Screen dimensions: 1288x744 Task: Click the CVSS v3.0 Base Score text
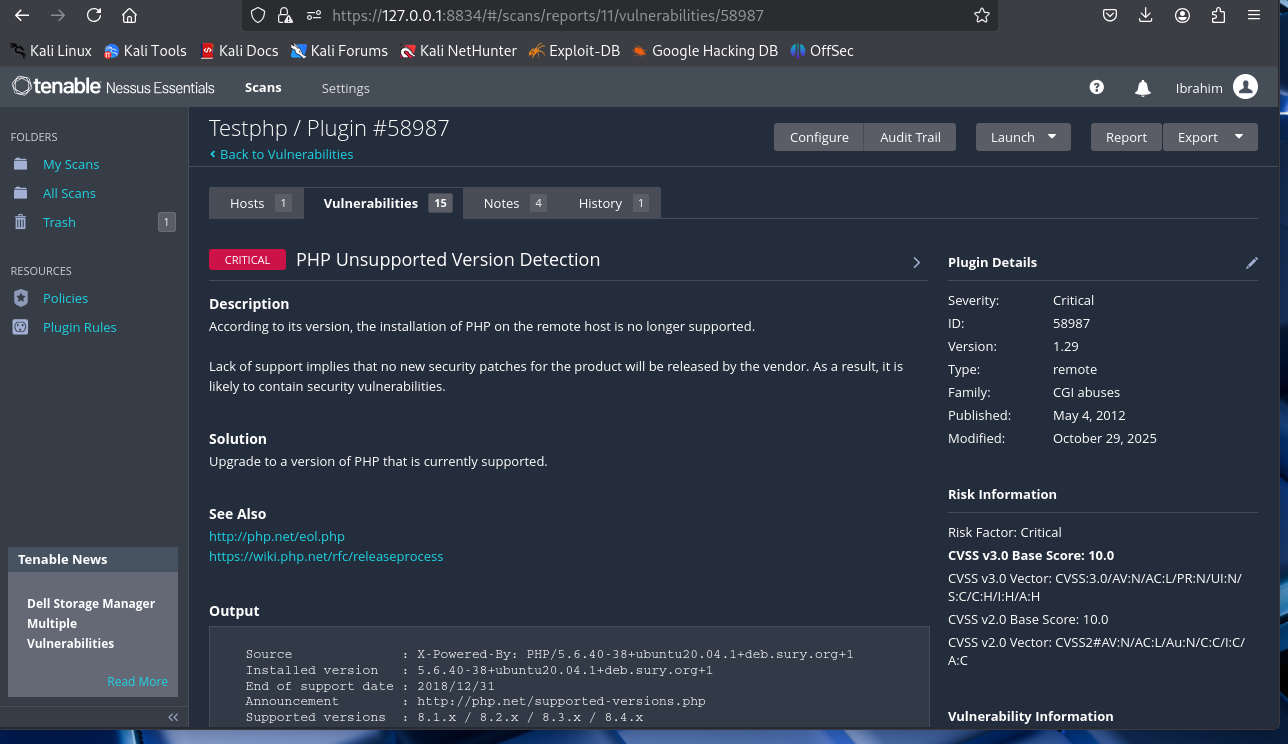[x=1031, y=555]
